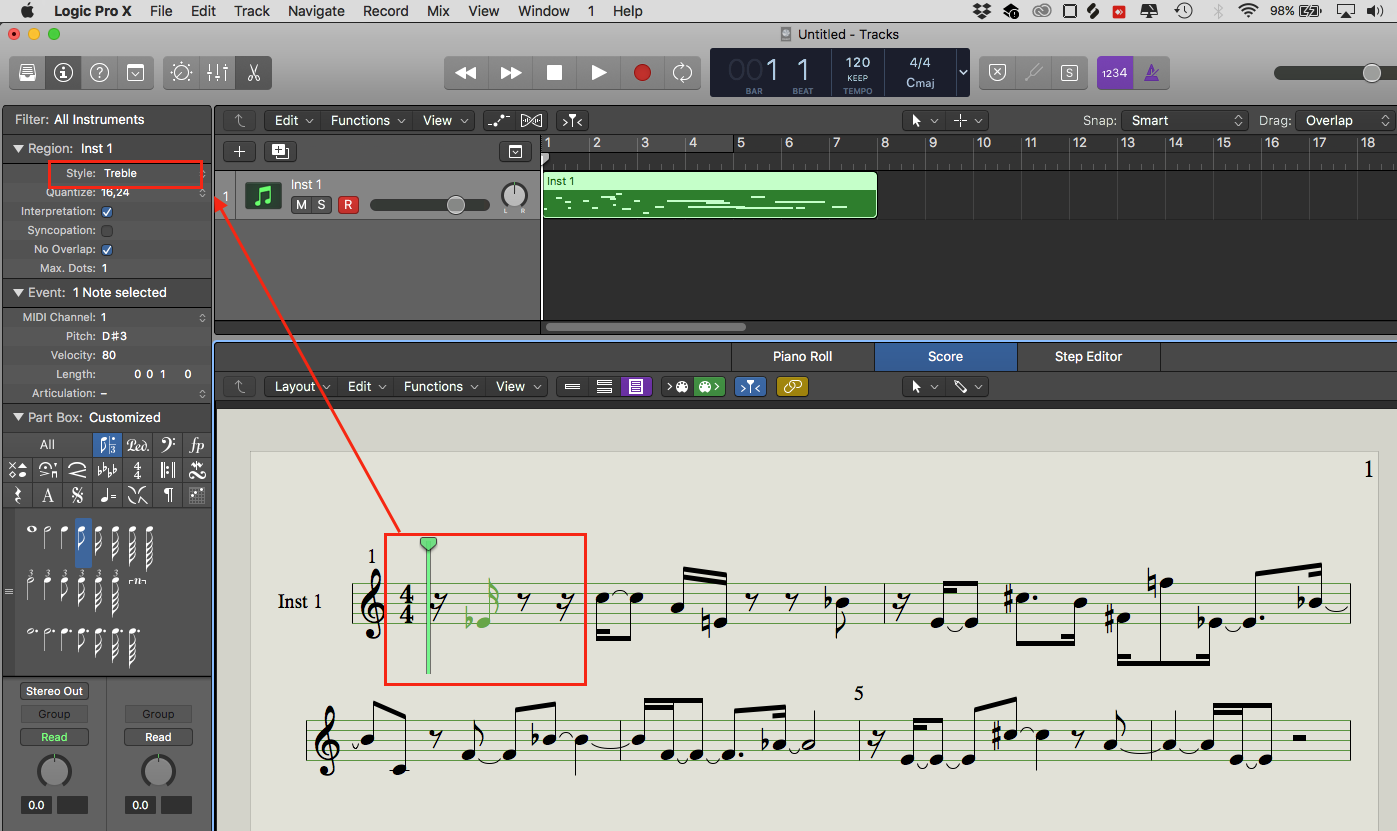
Task: Click the add track plus button
Action: (x=239, y=151)
